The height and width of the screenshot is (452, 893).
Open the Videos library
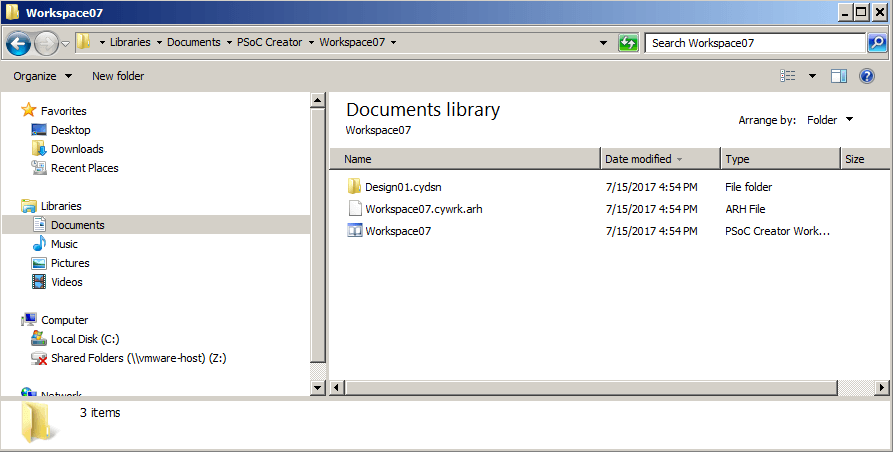pyautogui.click(x=67, y=282)
